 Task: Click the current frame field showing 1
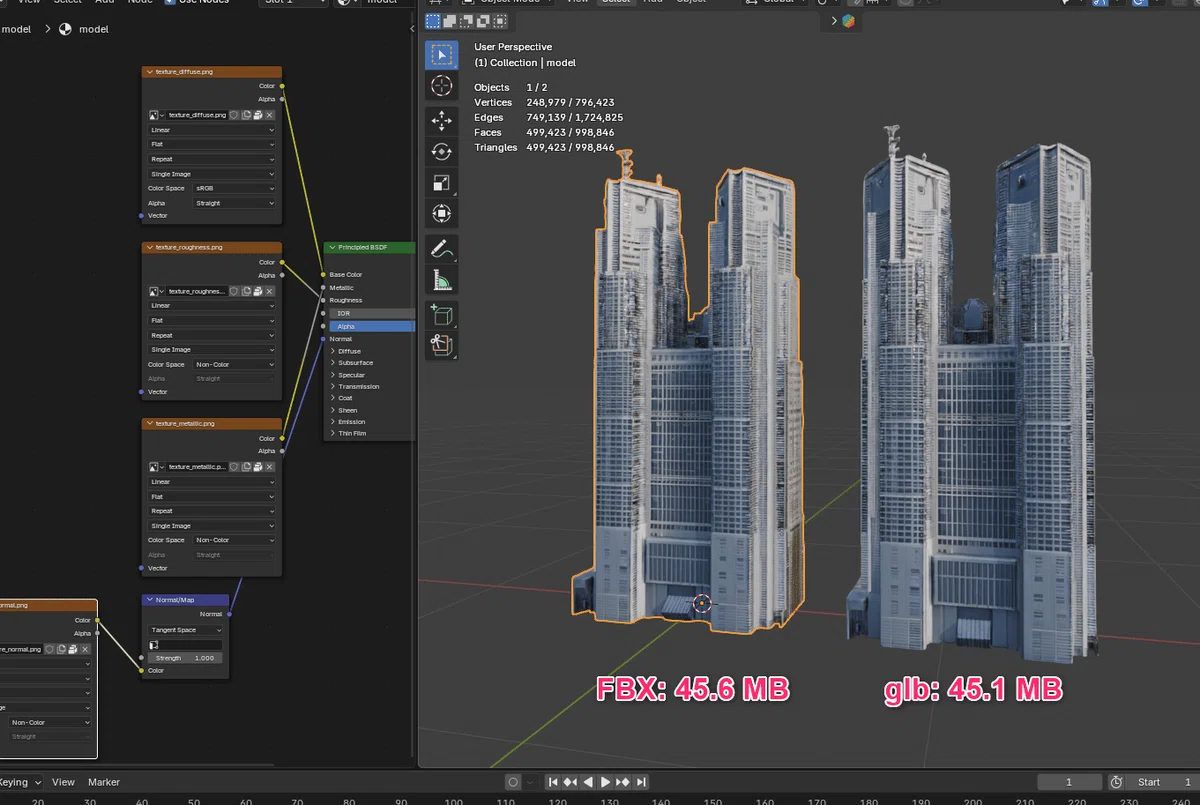1069,782
